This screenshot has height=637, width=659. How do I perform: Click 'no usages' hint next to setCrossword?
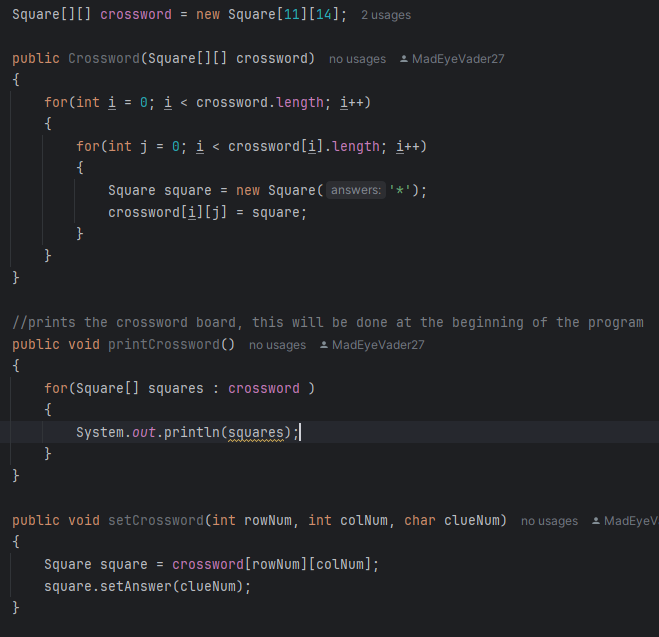pyautogui.click(x=549, y=521)
